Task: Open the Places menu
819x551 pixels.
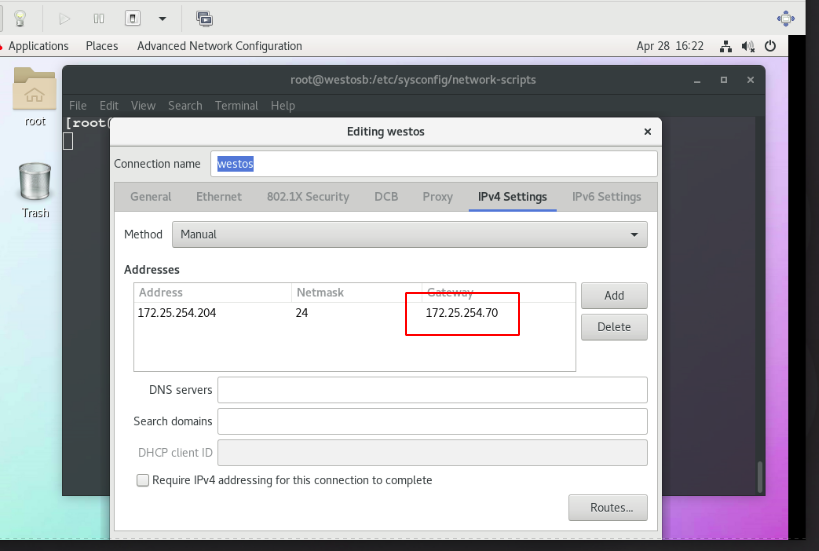Action: (x=102, y=46)
